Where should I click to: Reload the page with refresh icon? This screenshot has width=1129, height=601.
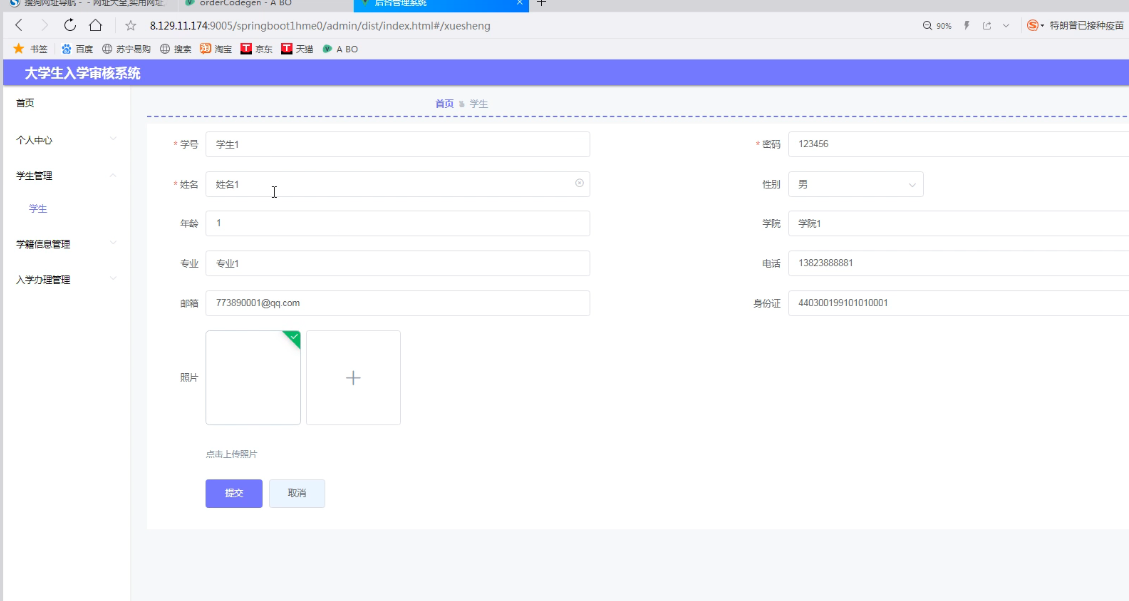click(x=70, y=25)
